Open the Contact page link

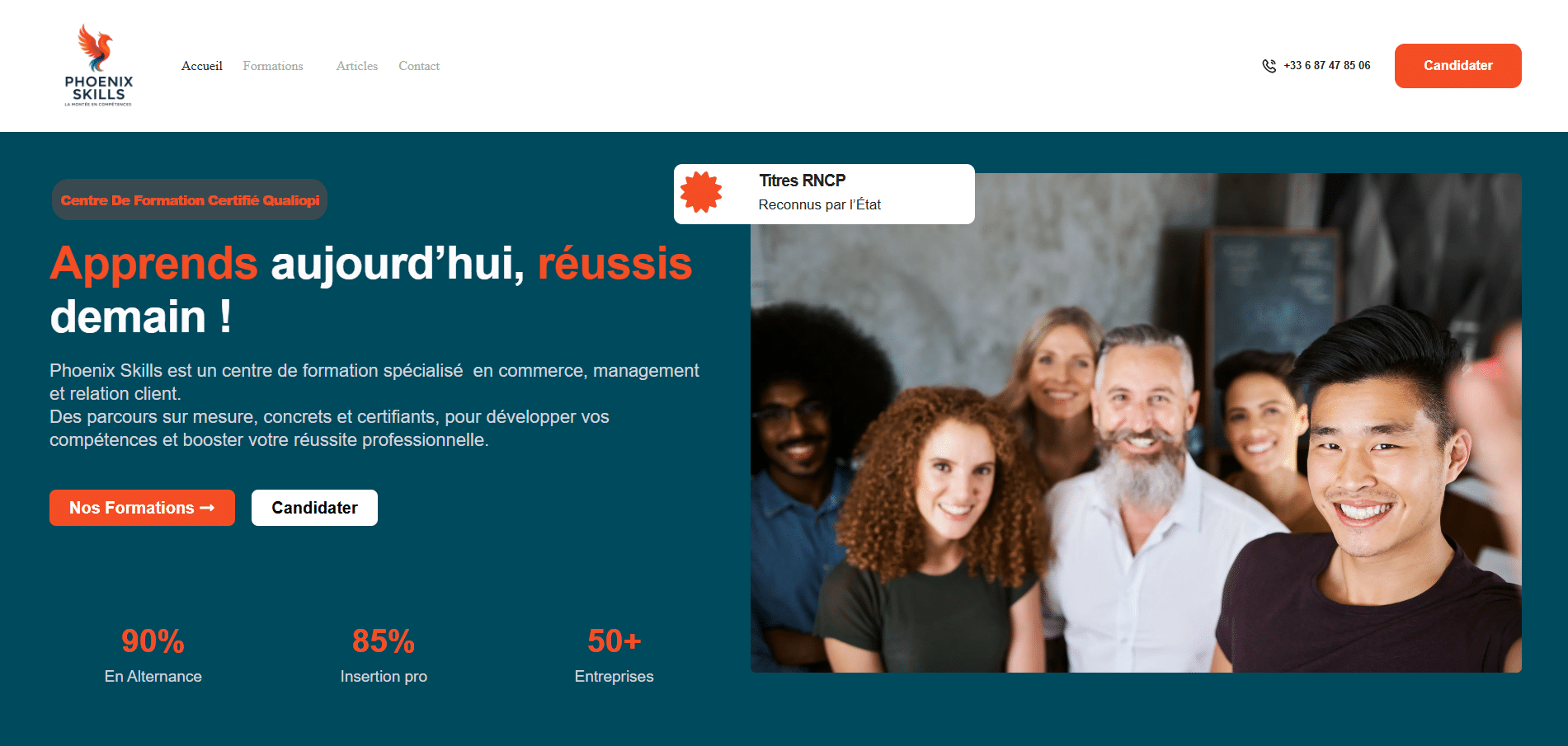coord(419,66)
